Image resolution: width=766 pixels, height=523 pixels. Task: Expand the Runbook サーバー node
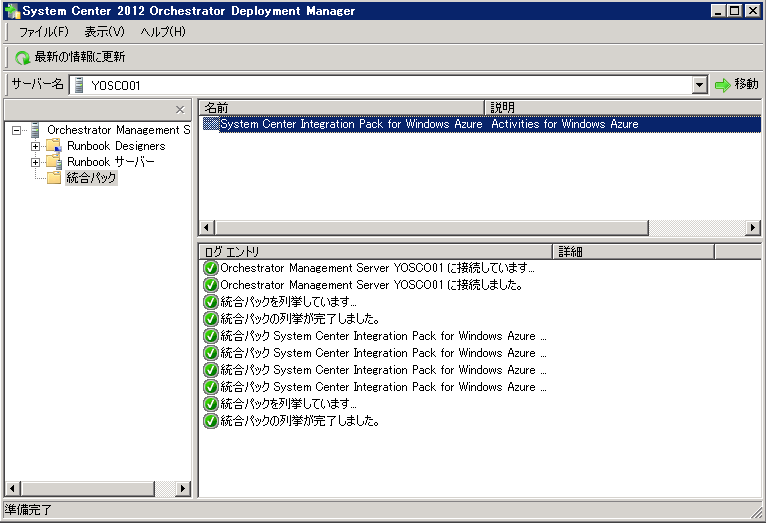click(x=35, y=162)
